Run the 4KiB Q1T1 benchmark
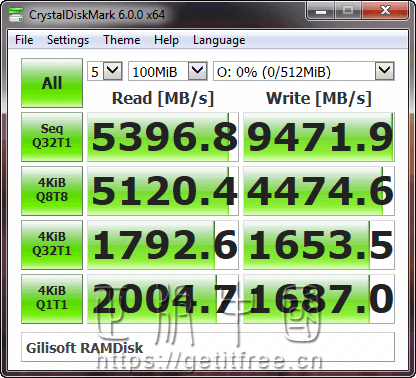Image resolution: width=416 pixels, height=378 pixels. 52,299
